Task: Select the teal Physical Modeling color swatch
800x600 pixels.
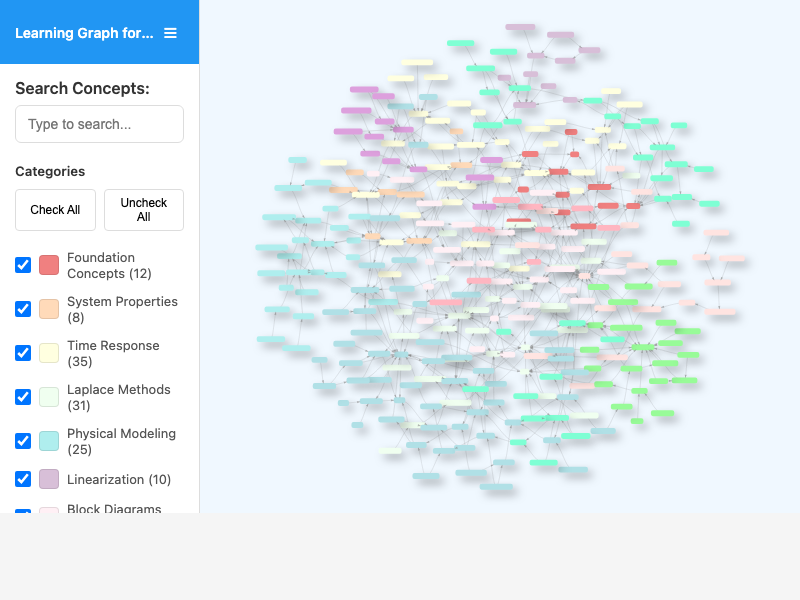Action: [49, 441]
